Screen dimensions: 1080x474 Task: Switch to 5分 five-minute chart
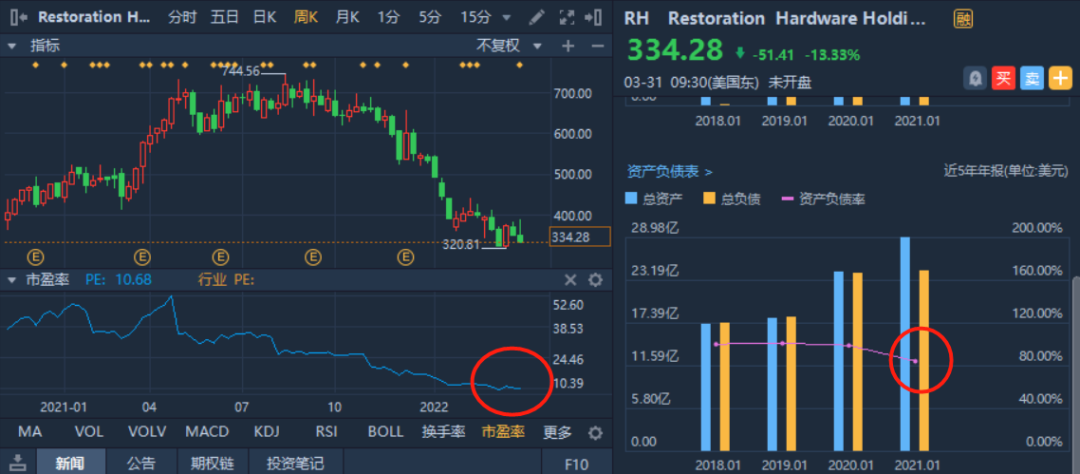click(x=430, y=17)
